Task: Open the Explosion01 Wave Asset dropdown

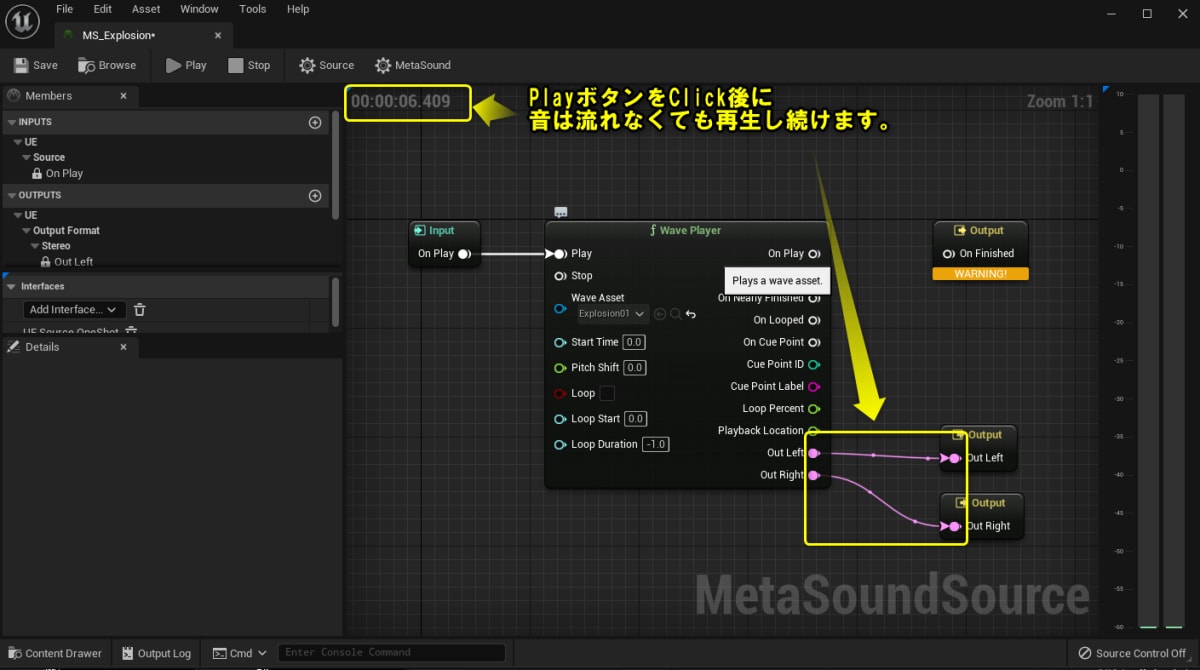Action: coord(612,313)
